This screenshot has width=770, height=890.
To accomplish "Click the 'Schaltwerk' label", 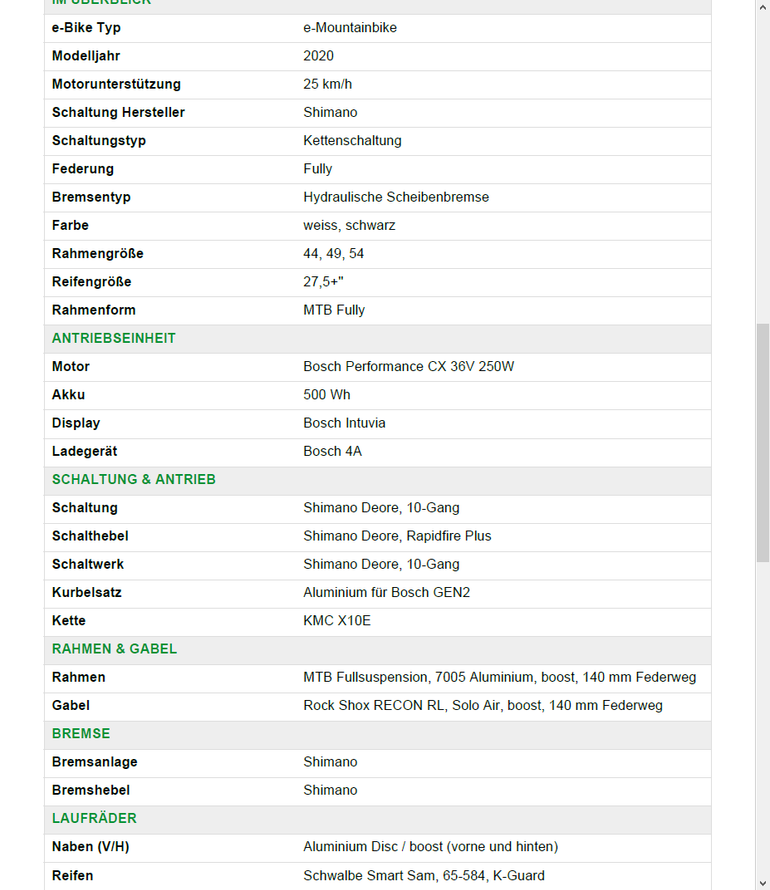I will pos(88,564).
